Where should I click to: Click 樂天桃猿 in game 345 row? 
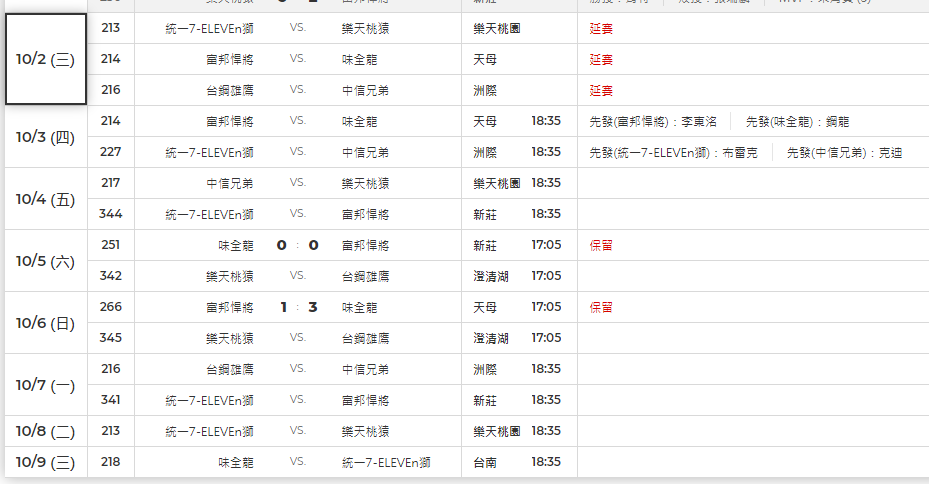pyautogui.click(x=230, y=338)
